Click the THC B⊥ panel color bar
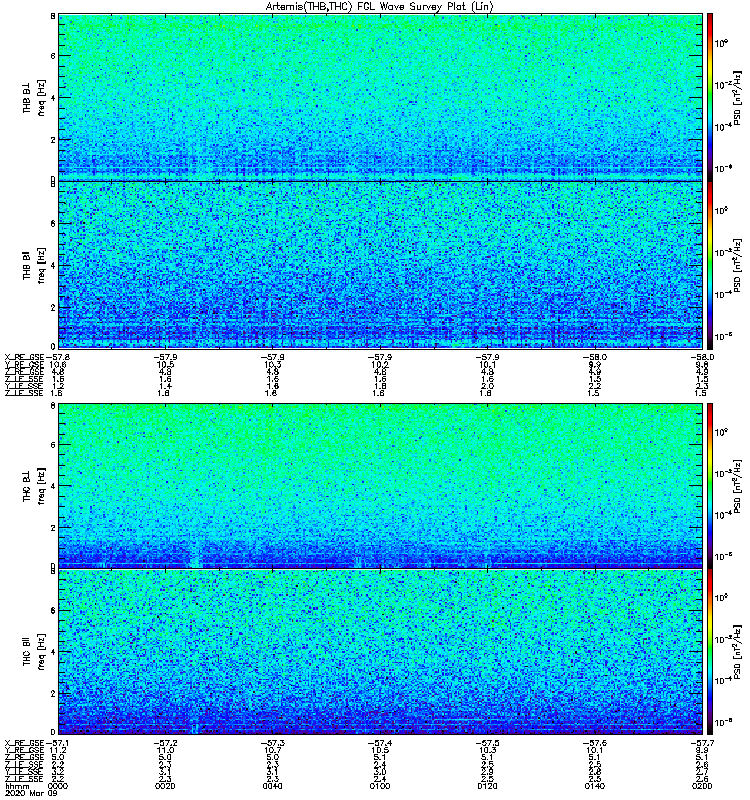 click(x=710, y=485)
